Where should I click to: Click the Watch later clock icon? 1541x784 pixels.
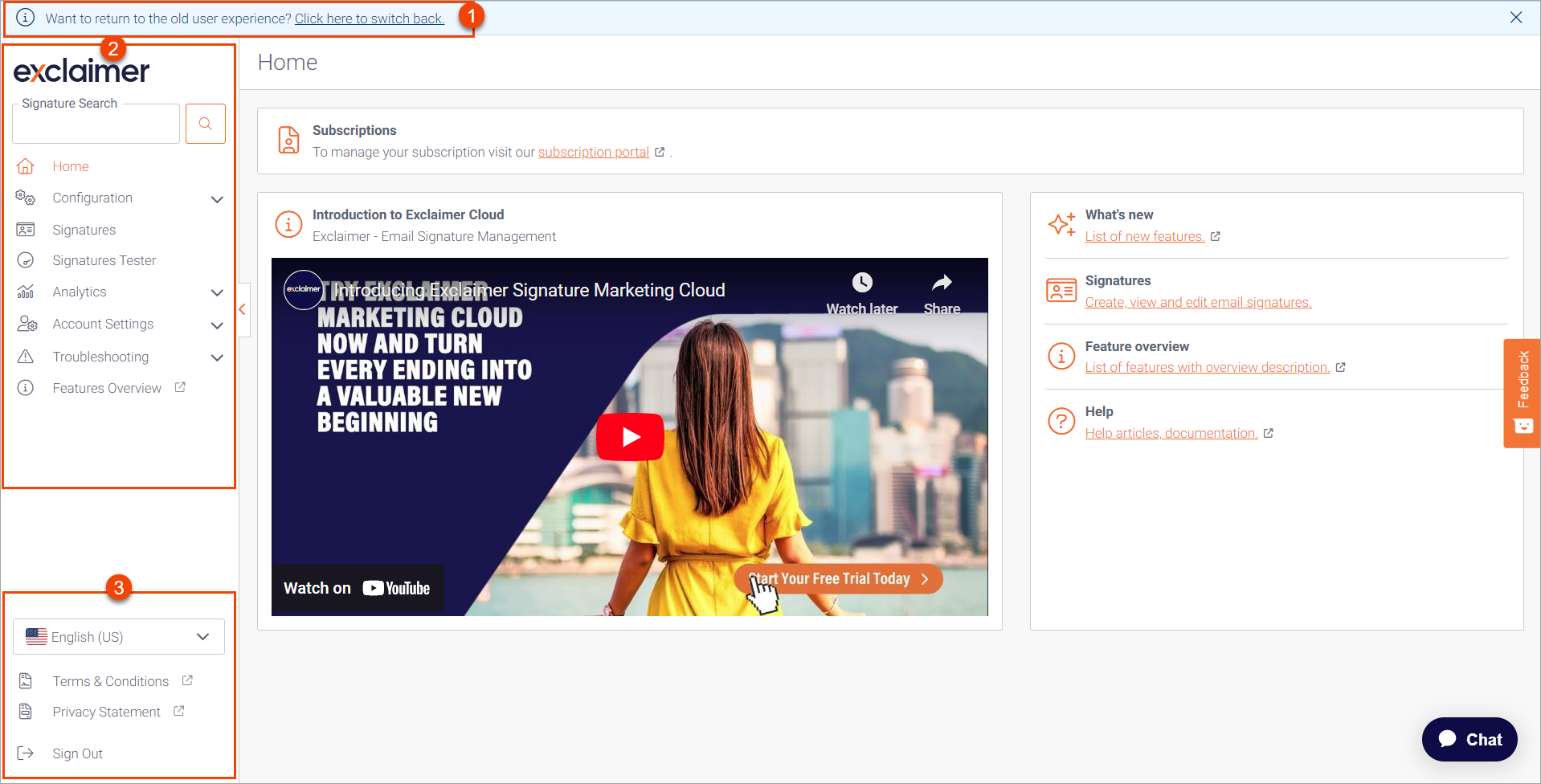tap(862, 283)
